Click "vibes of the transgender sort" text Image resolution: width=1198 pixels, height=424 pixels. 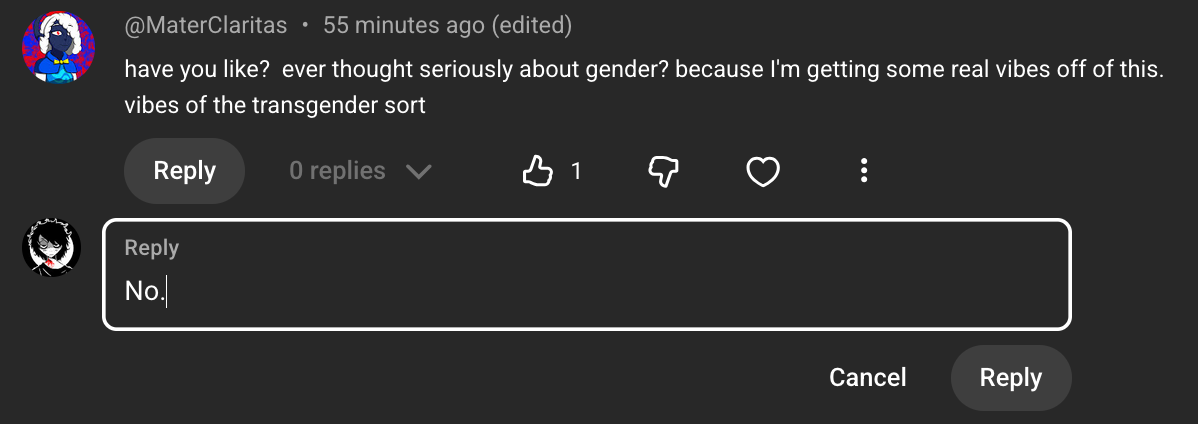coord(275,105)
